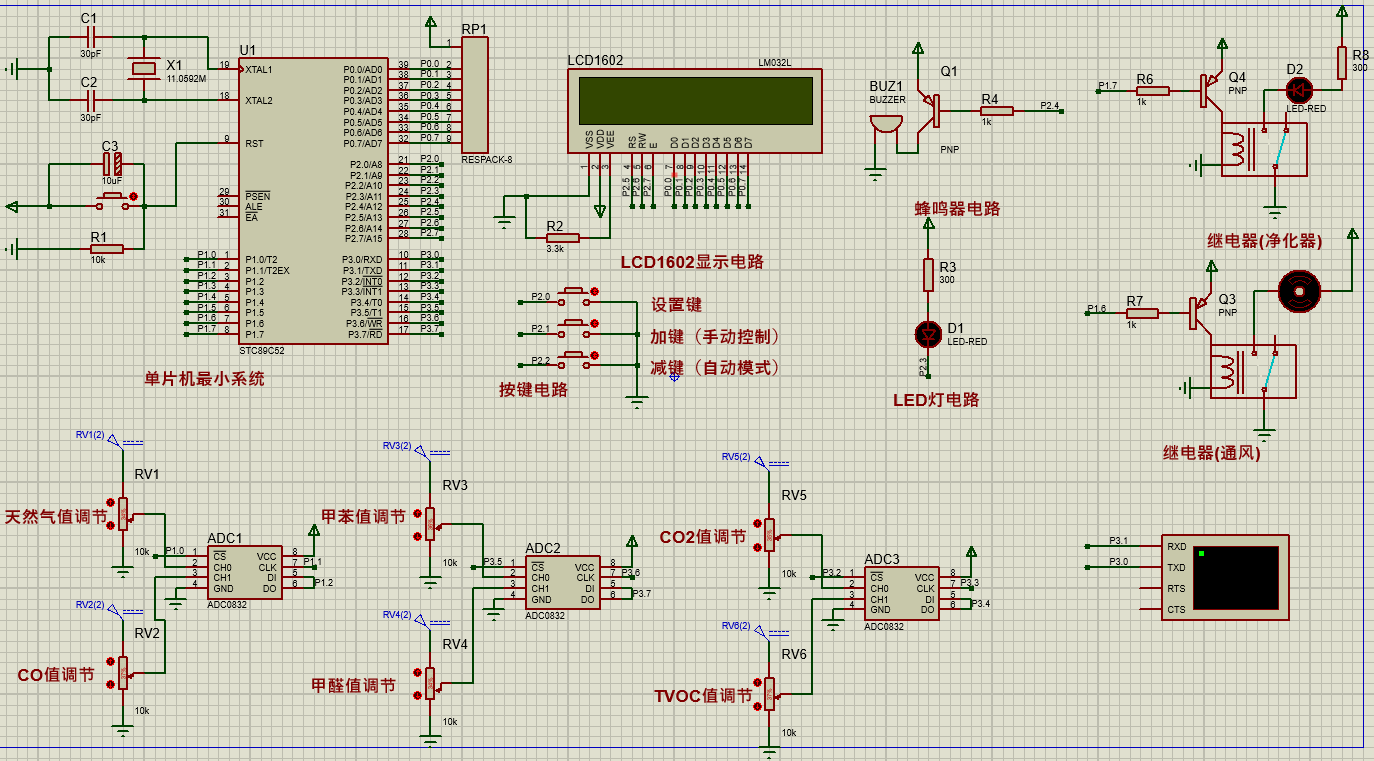Adjust the RV1 natural gas potentiometer
Image resolution: width=1374 pixels, height=761 pixels.
[x=124, y=513]
